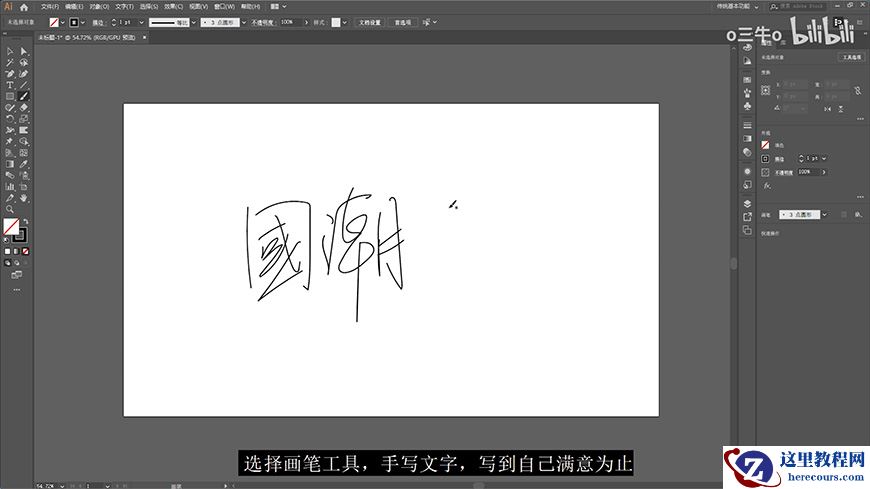Select the Eraser tool
Screen dimensions: 870x489
click(23, 108)
